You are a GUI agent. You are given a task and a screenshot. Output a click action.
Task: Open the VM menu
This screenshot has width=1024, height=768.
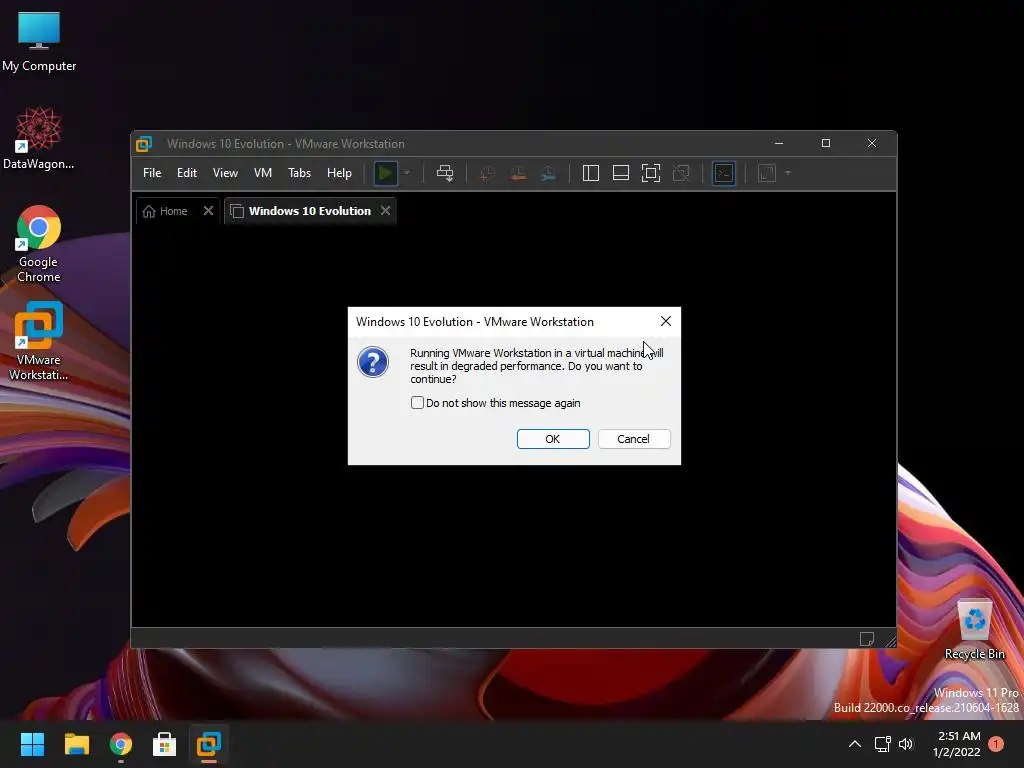point(263,173)
